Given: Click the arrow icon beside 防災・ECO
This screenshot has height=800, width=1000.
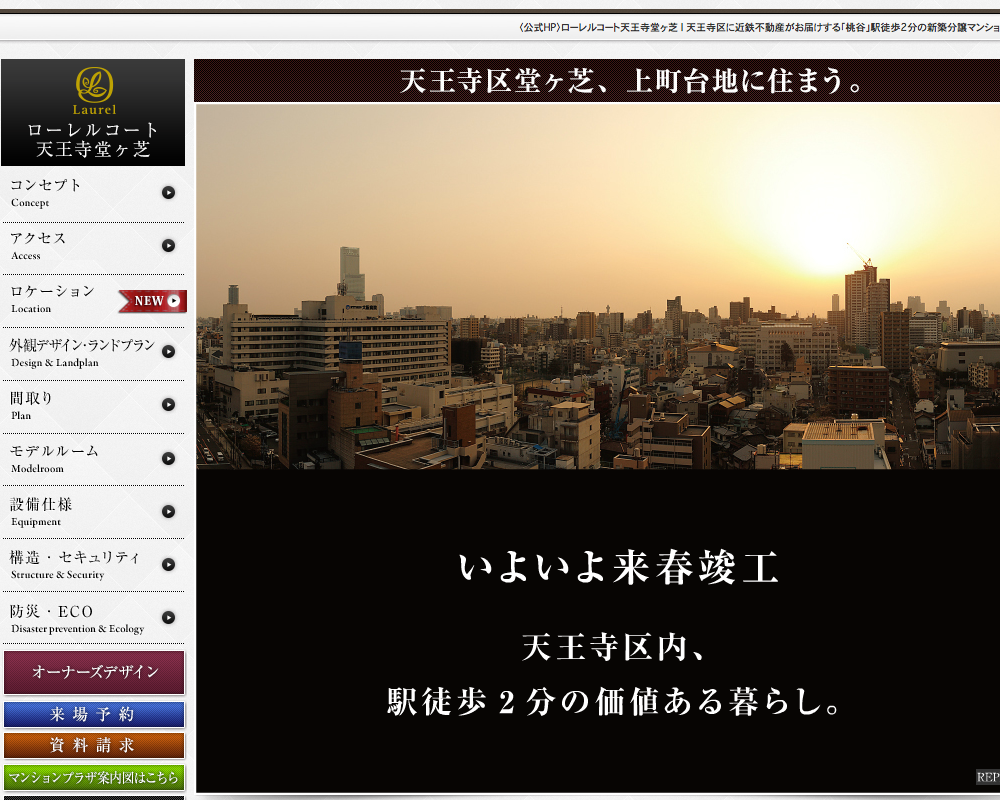Looking at the screenshot, I should (x=168, y=617).
